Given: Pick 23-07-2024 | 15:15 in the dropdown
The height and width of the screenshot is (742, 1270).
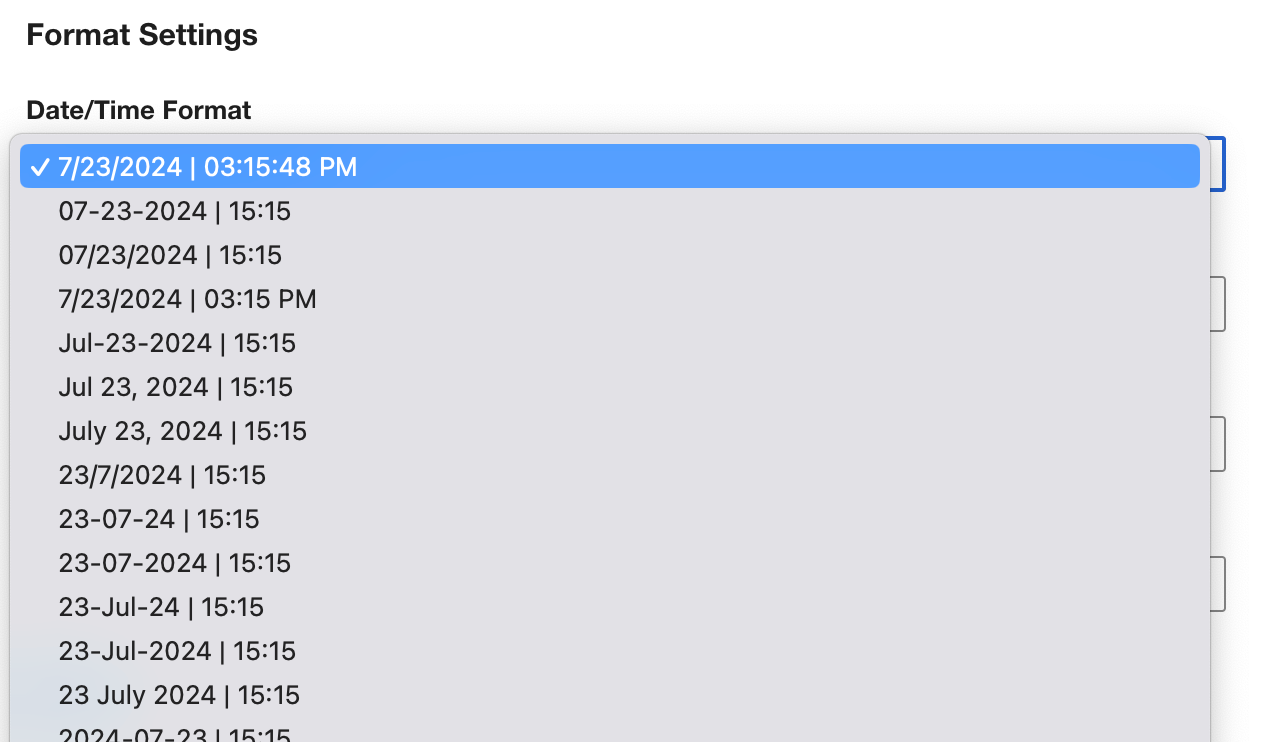Looking at the screenshot, I should click(175, 563).
